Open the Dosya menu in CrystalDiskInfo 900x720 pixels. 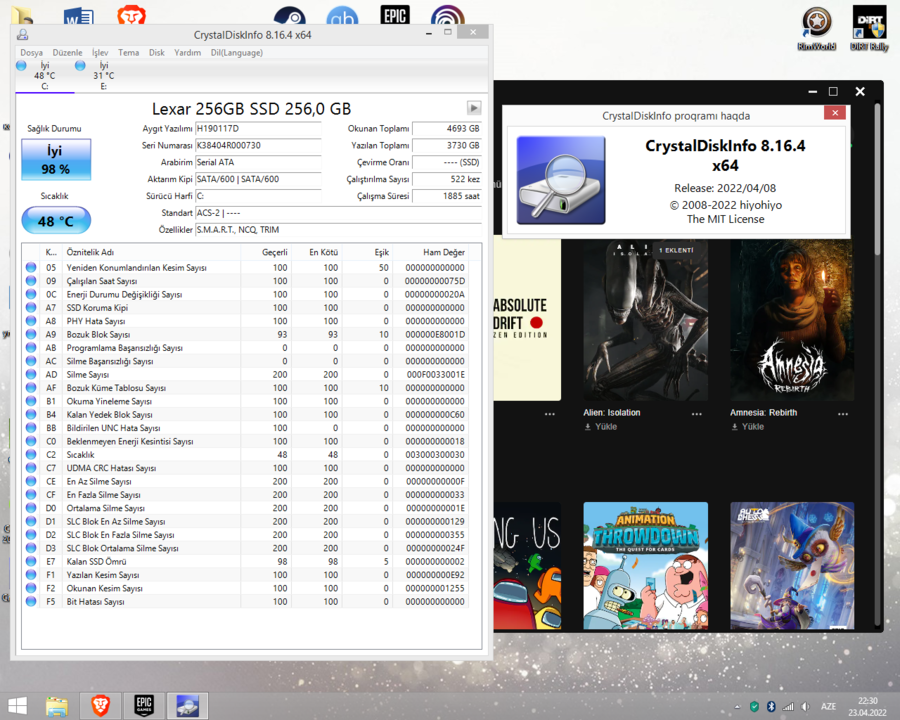[32, 52]
